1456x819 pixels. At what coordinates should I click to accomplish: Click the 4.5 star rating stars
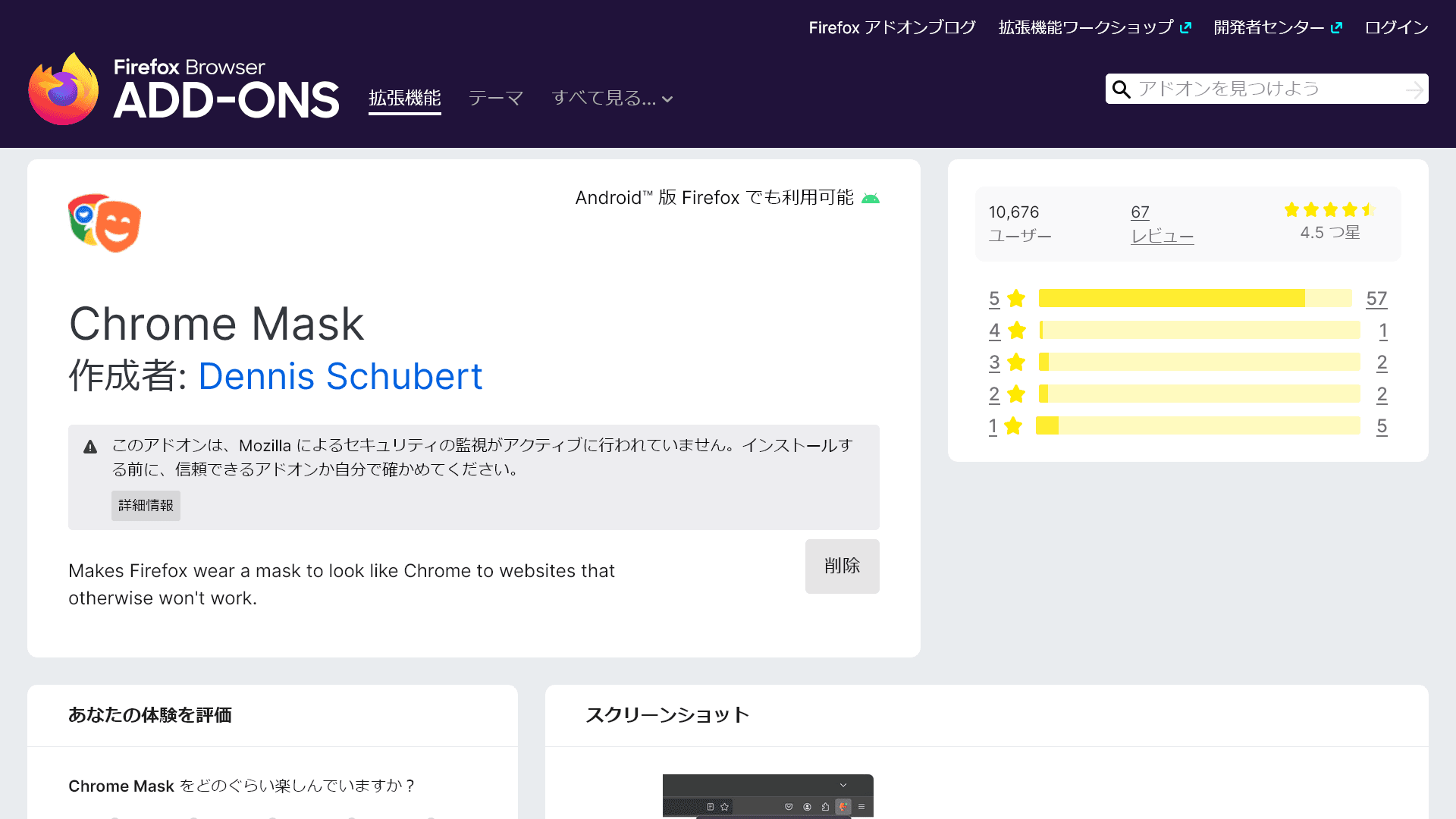(x=1330, y=209)
